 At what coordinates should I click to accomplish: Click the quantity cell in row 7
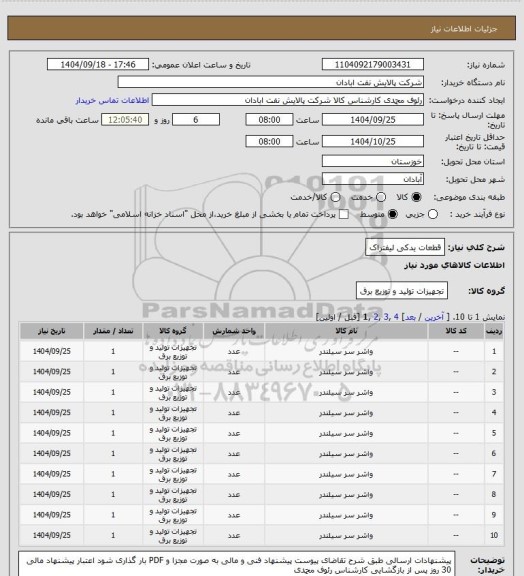click(113, 474)
